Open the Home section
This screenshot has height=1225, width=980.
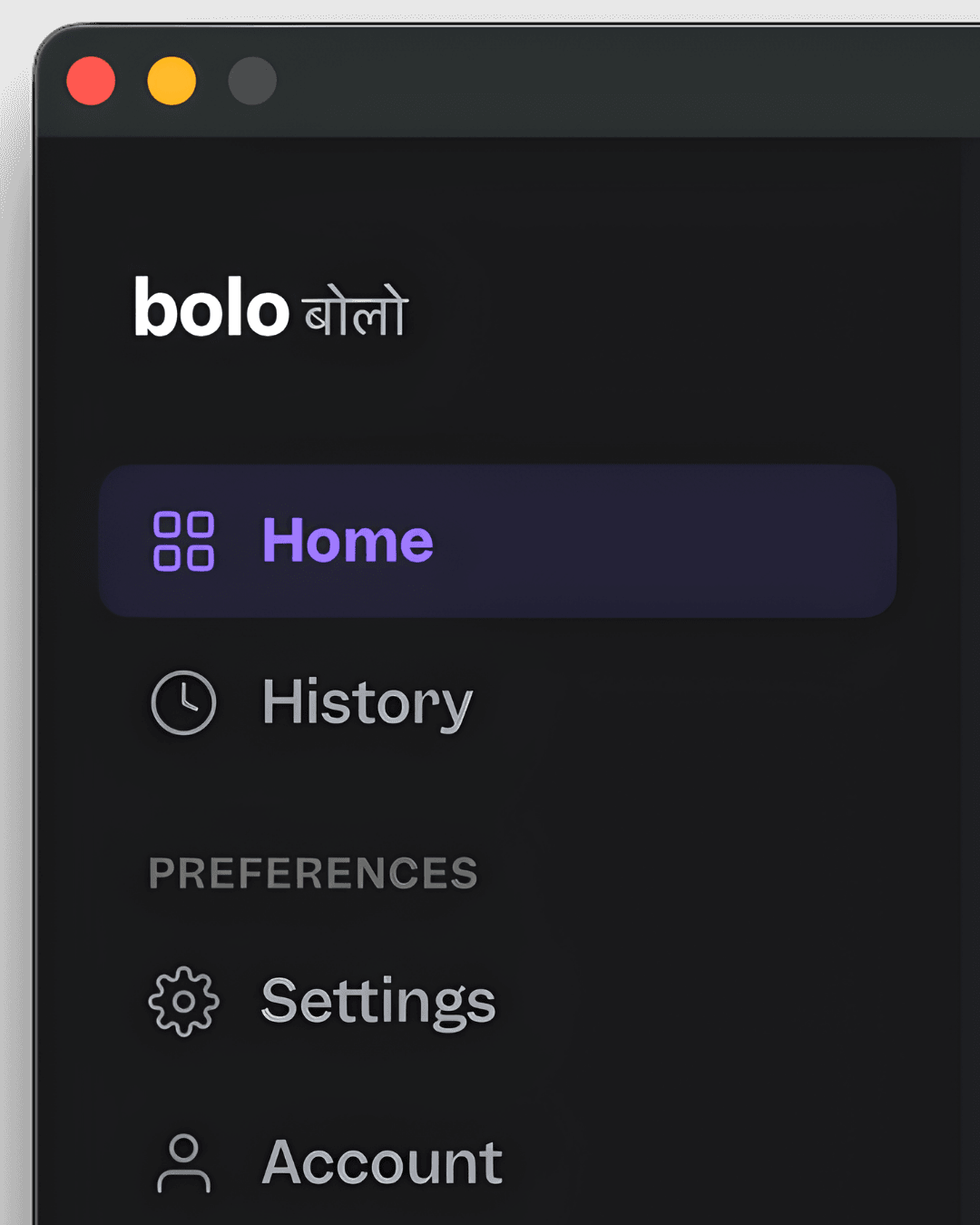[x=348, y=540]
